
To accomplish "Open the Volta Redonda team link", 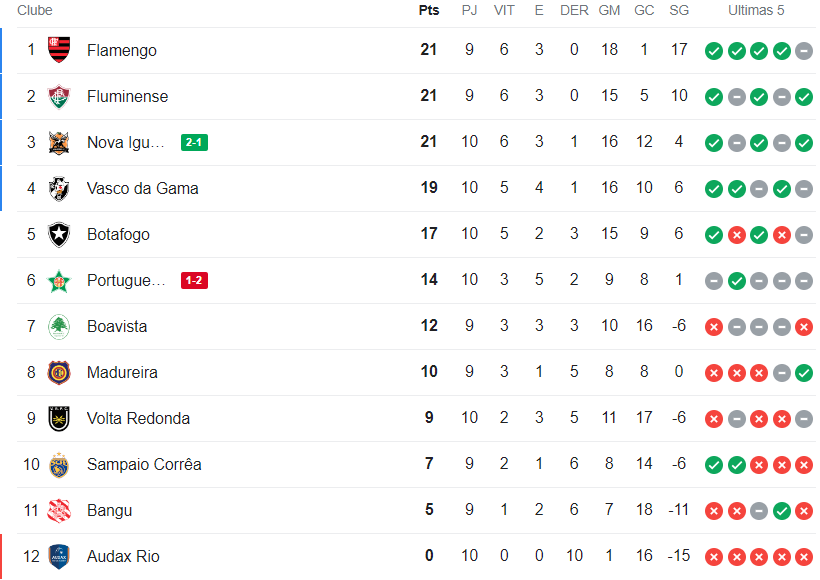I will point(138,418).
